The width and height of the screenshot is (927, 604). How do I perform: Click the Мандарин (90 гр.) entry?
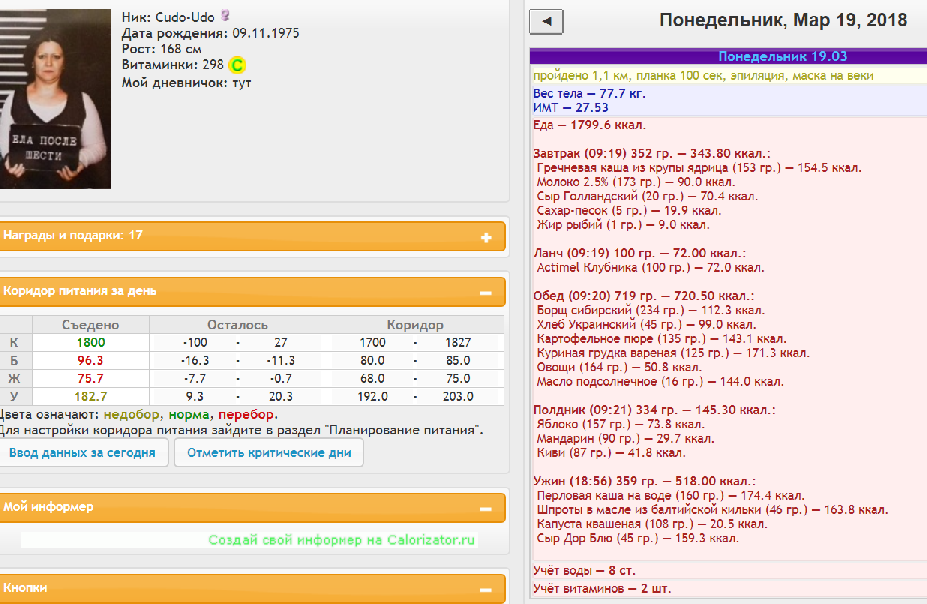(625, 439)
